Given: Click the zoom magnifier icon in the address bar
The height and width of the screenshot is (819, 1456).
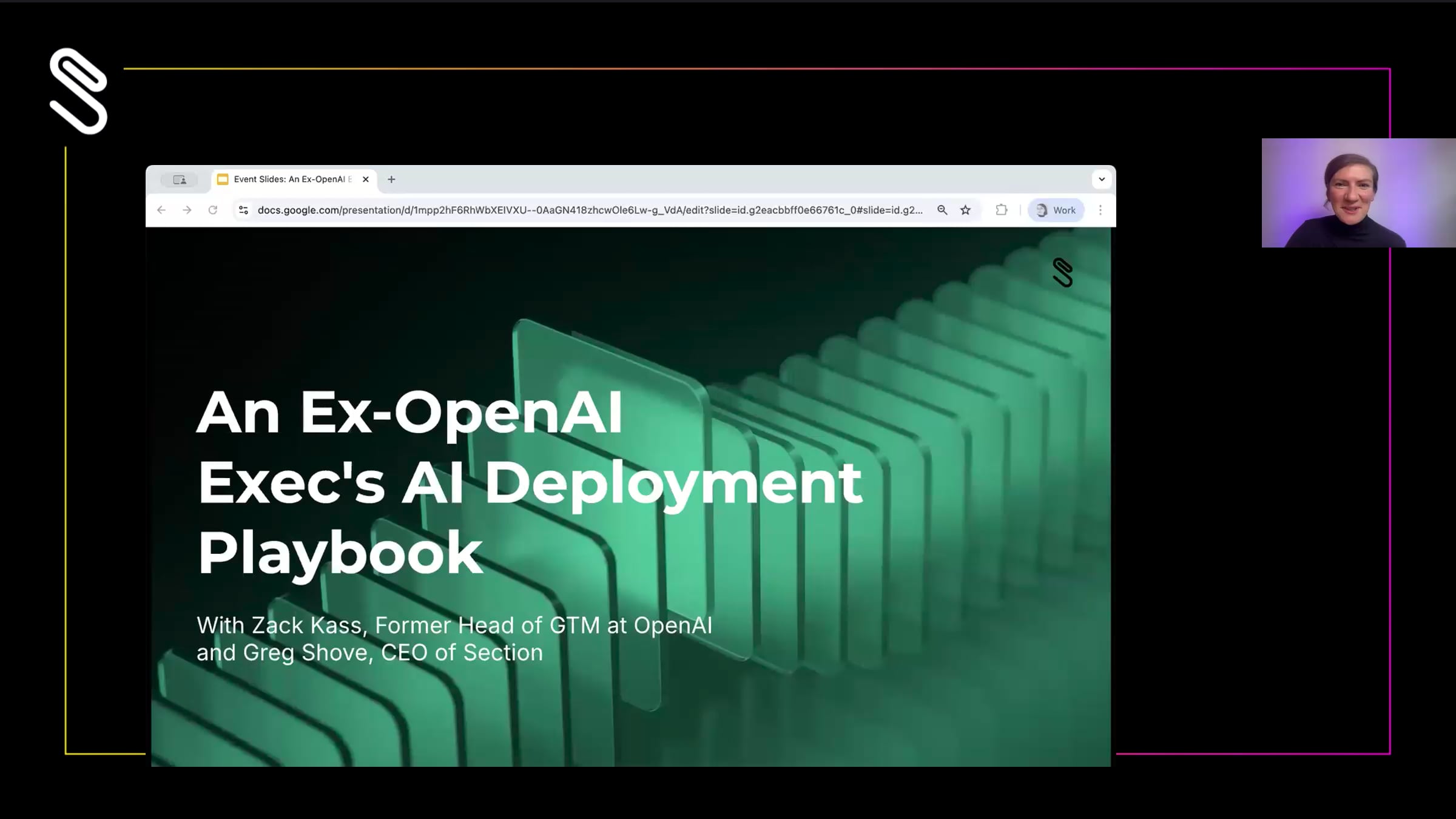Looking at the screenshot, I should [x=942, y=210].
